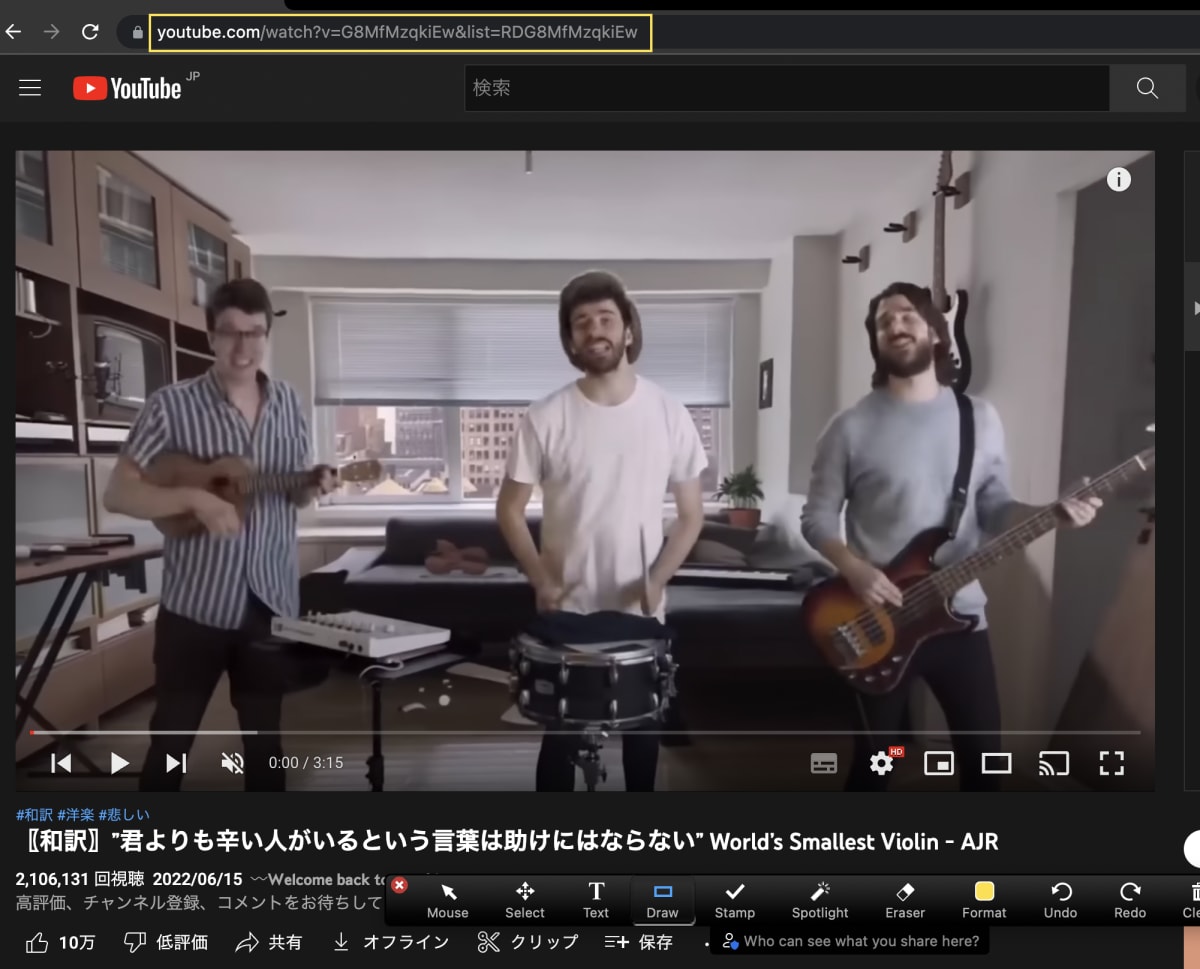Switch to theater mode

pyautogui.click(x=996, y=764)
